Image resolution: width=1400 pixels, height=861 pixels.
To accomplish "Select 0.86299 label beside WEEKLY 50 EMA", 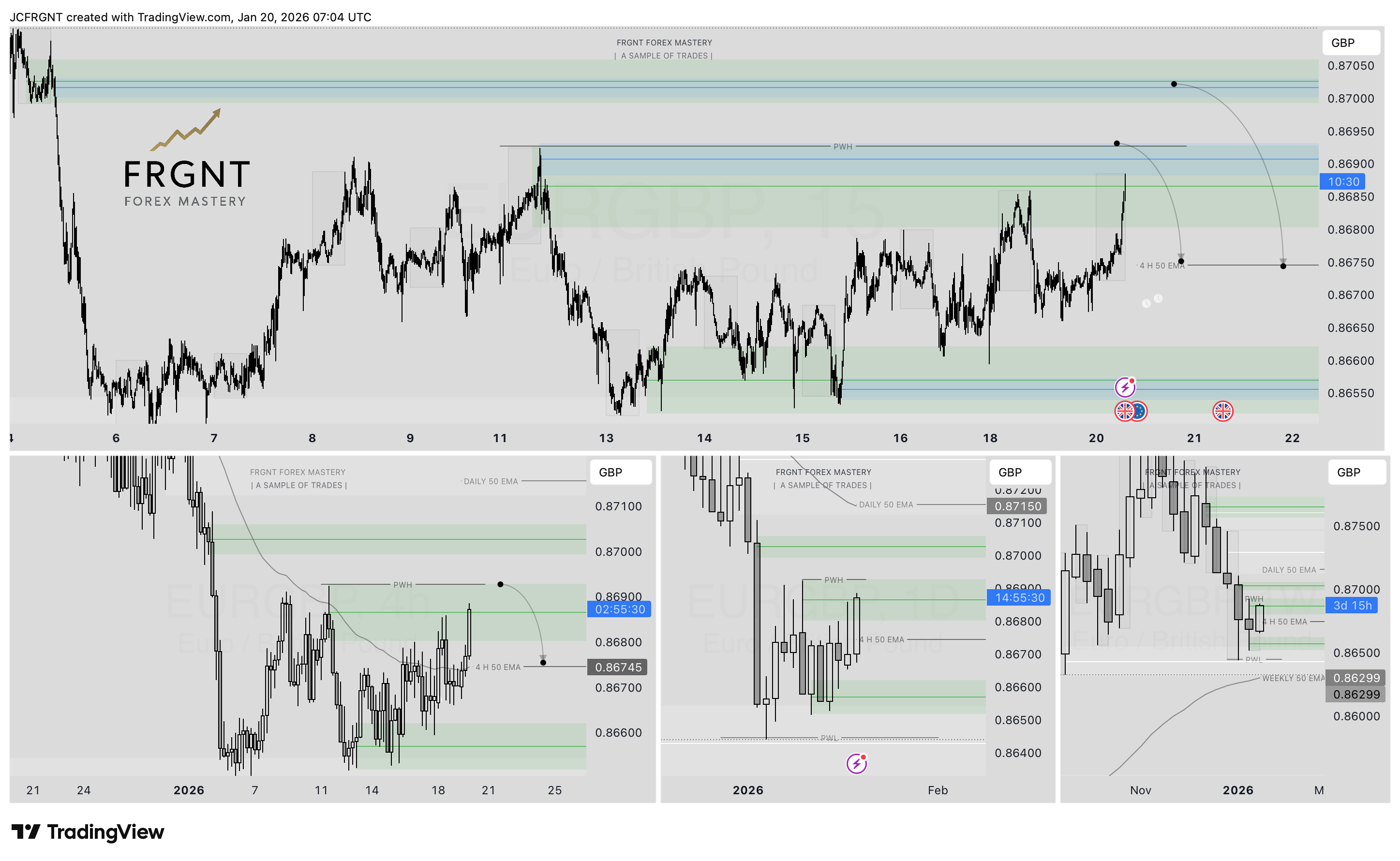I will pos(1355,678).
